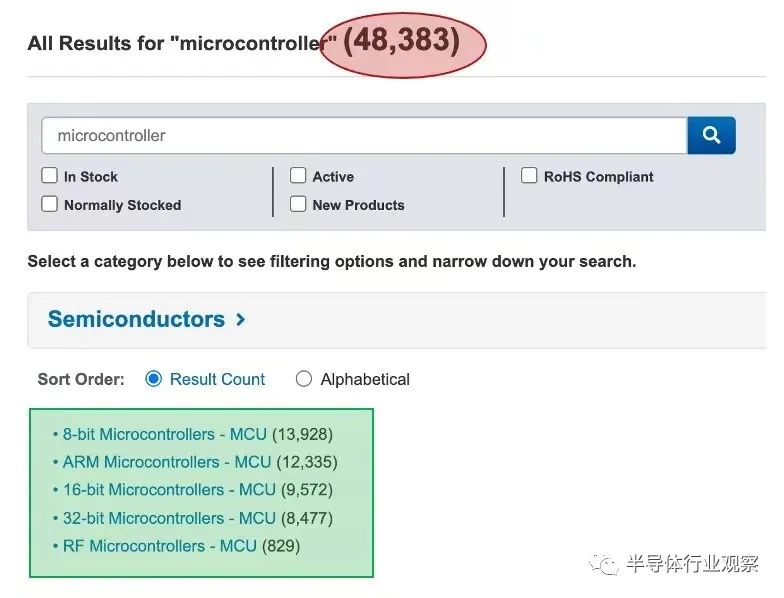Open the Semiconductors category heading
The height and width of the screenshot is (598, 784).
point(136,319)
